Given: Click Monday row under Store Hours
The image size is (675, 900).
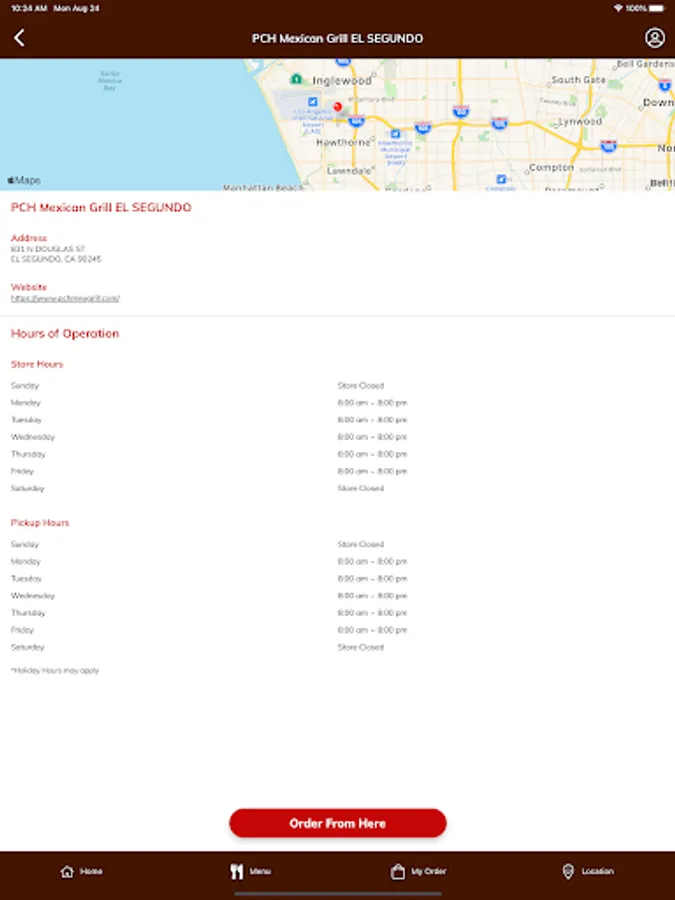Looking at the screenshot, I should pyautogui.click(x=338, y=403).
